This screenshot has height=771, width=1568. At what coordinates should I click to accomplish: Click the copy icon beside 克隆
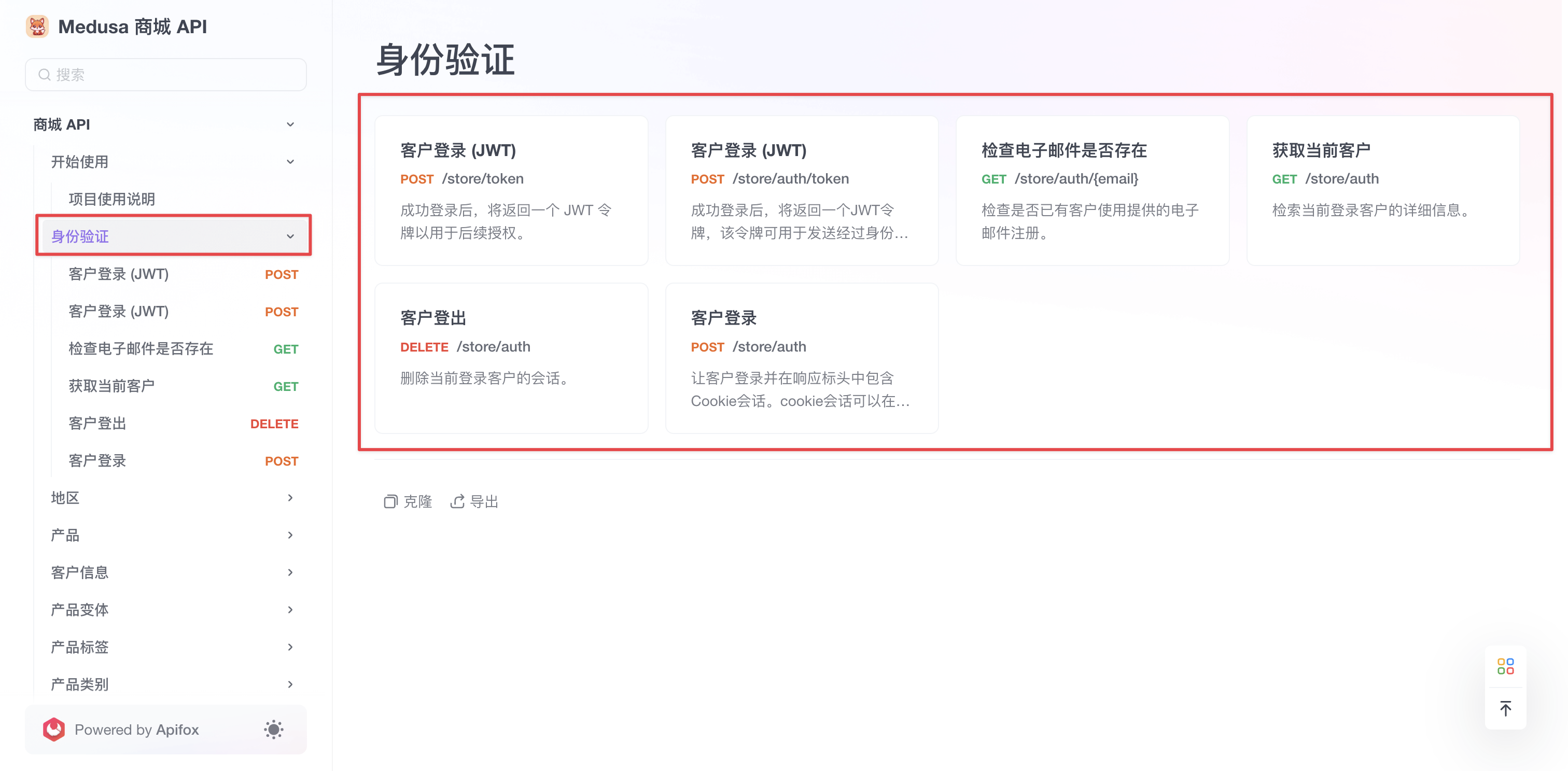(x=391, y=501)
